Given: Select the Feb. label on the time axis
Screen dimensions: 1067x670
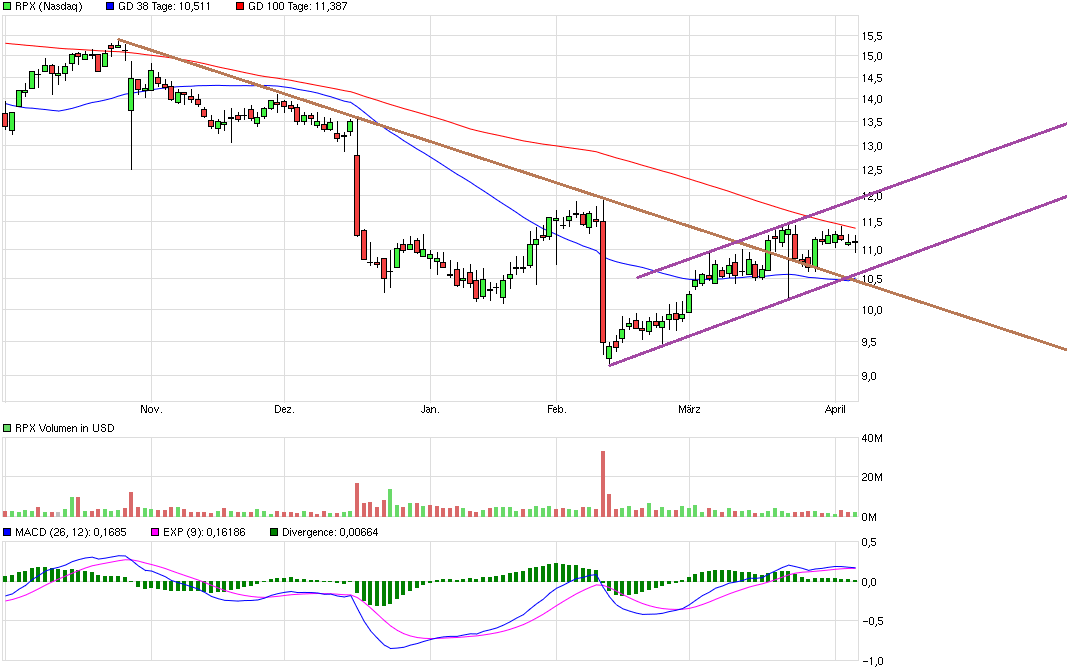Looking at the screenshot, I should pyautogui.click(x=556, y=409).
